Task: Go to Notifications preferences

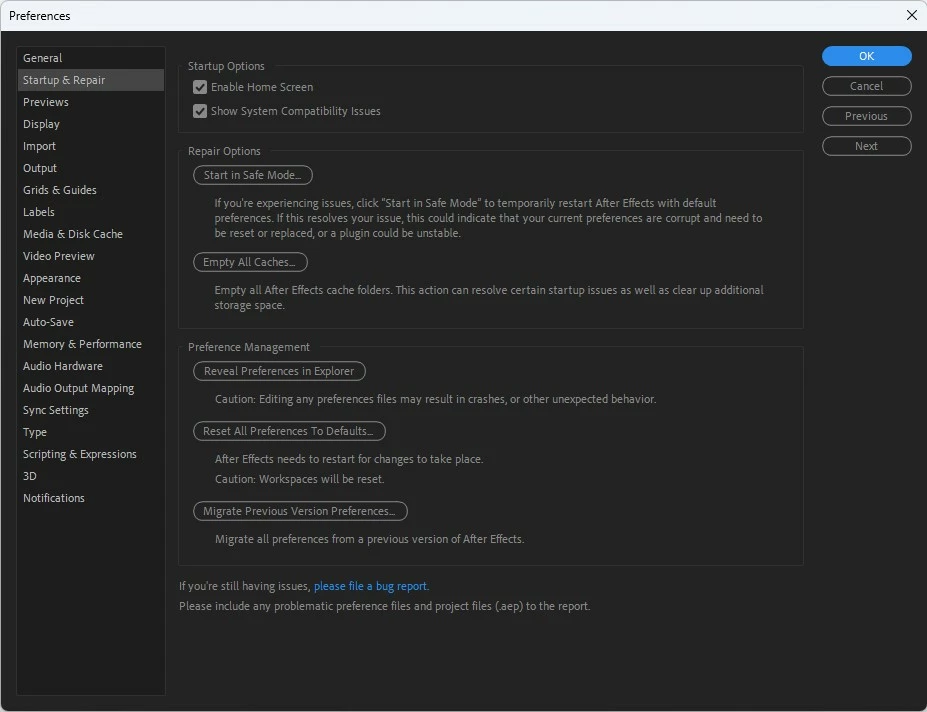Action: click(90, 498)
